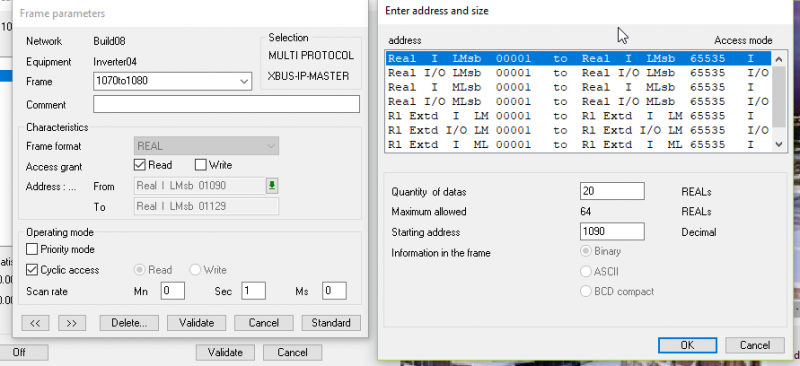Click address list scroll up arrow
800x366 pixels.
click(x=778, y=59)
